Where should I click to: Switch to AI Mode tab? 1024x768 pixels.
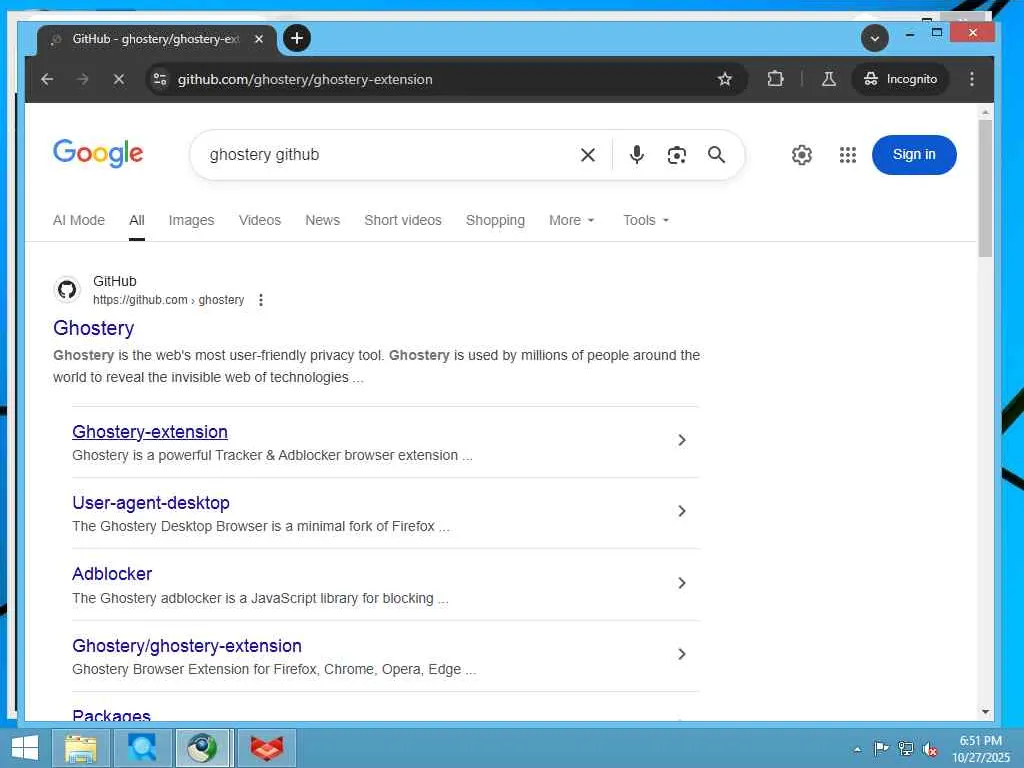78,220
